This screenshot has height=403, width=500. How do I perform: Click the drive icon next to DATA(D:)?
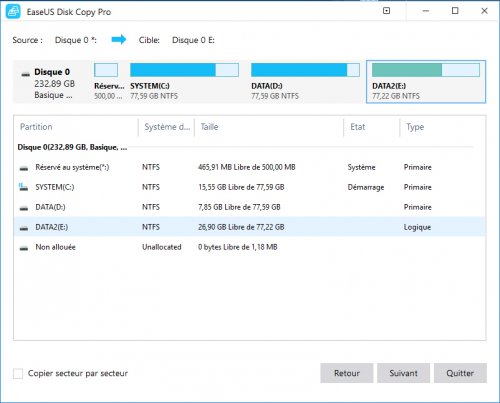pyautogui.click(x=24, y=208)
